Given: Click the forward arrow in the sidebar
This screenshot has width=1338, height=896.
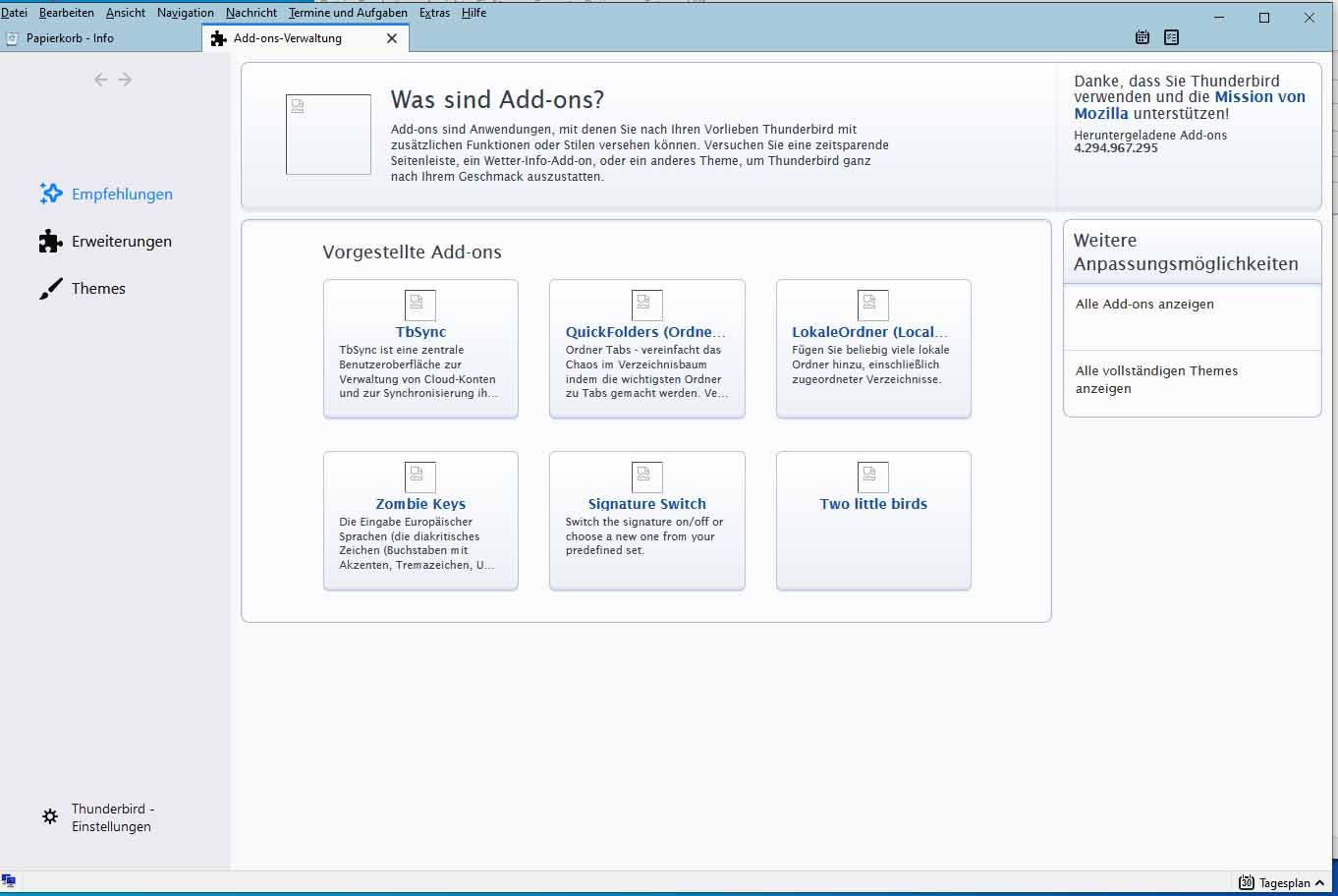Looking at the screenshot, I should (125, 80).
